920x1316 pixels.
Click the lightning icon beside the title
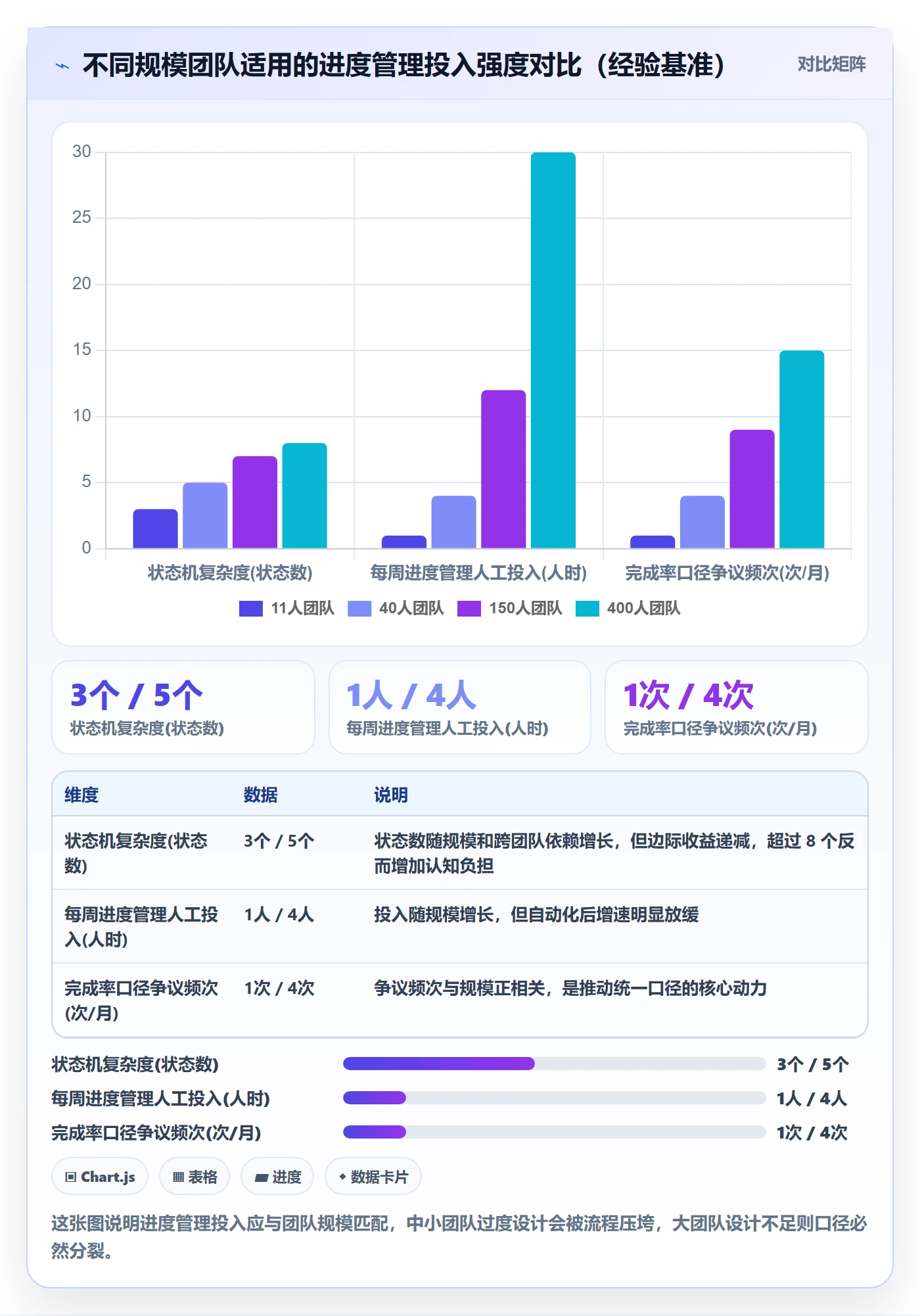coord(62,66)
